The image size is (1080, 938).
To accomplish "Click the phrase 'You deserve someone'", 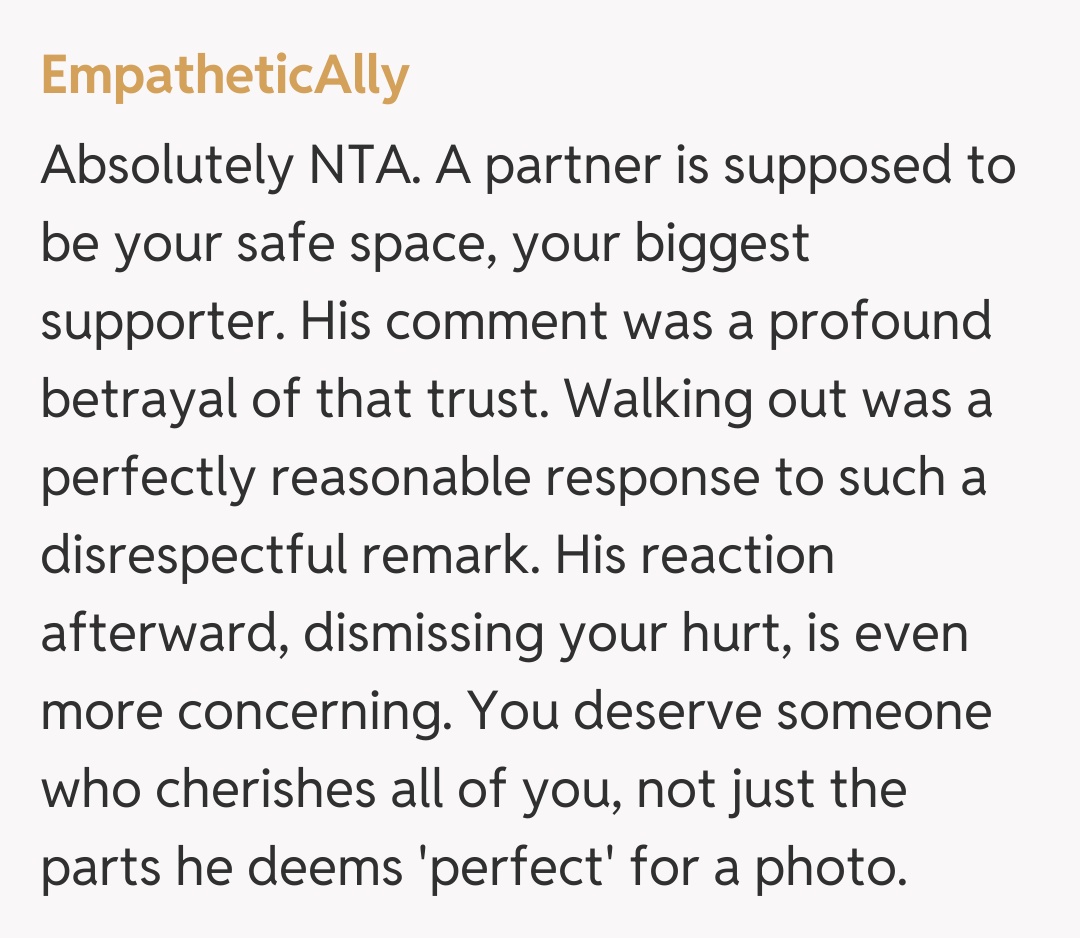I will coord(730,712).
